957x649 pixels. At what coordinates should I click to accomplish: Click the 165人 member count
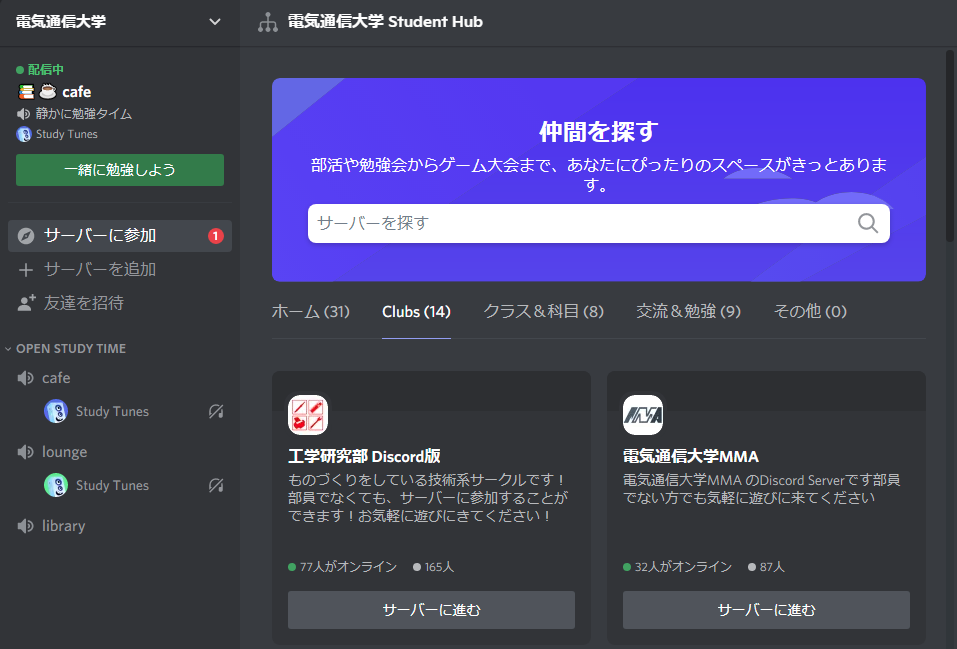[x=439, y=567]
